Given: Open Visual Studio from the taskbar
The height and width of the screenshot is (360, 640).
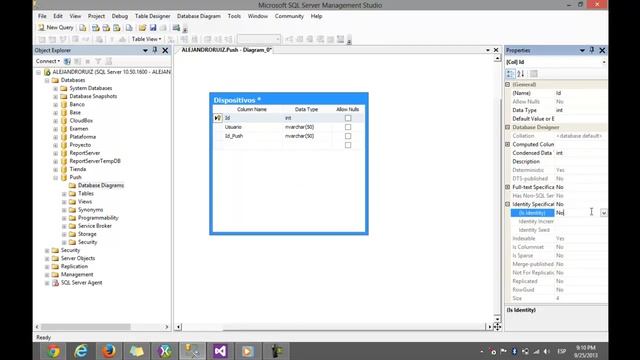Looking at the screenshot, I should click(220, 351).
